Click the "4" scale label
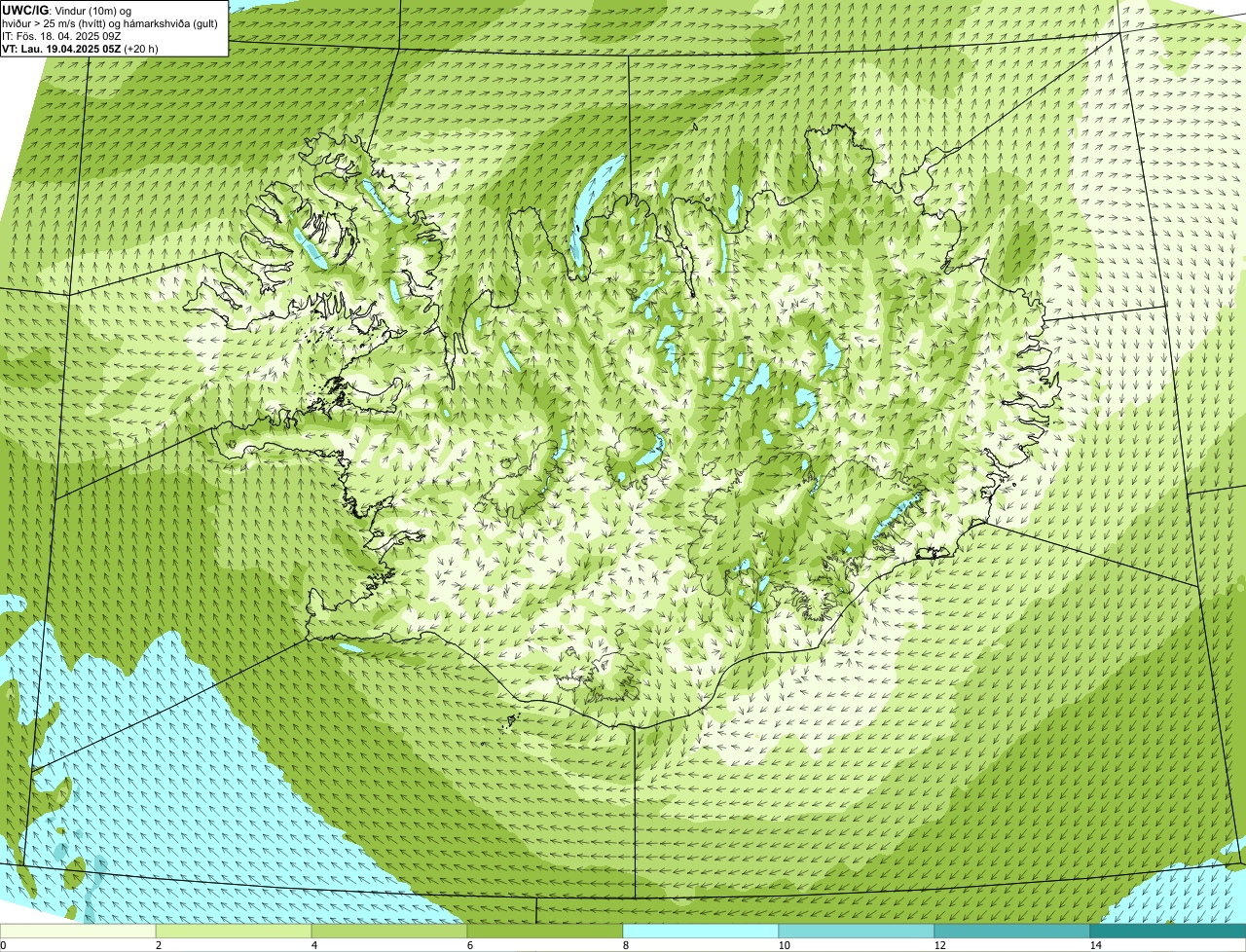Image resolution: width=1246 pixels, height=952 pixels. (314, 945)
